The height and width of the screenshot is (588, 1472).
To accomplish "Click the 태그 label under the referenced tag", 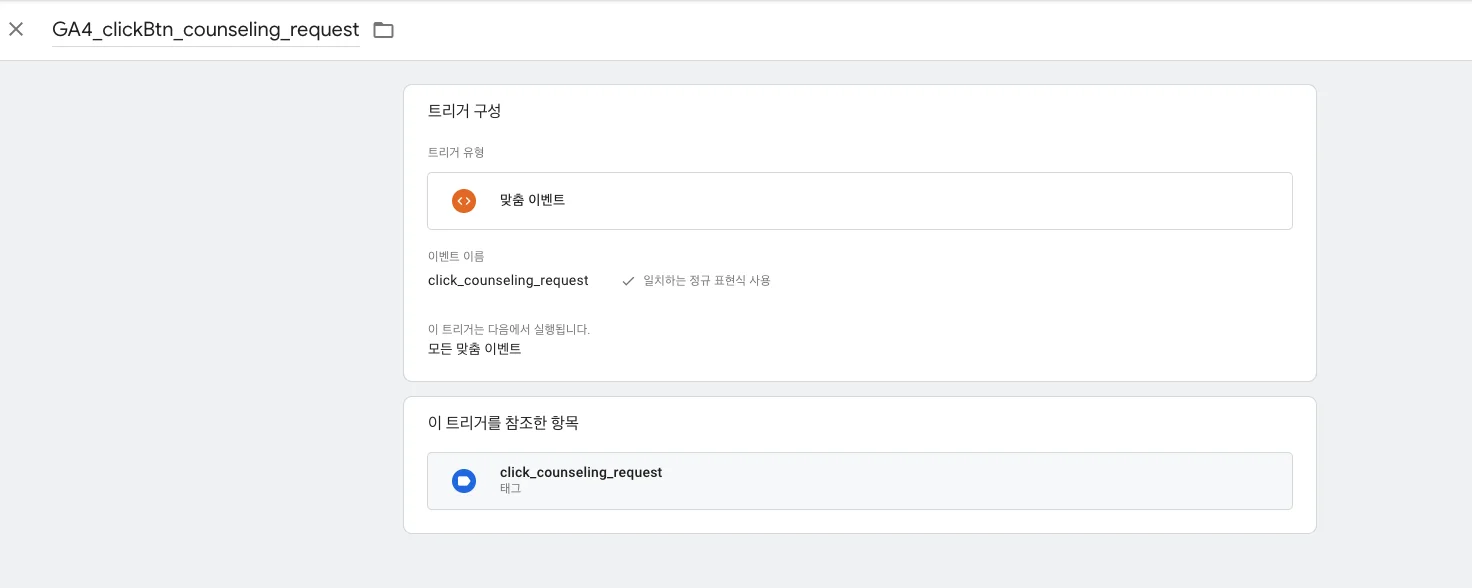I will [510, 488].
